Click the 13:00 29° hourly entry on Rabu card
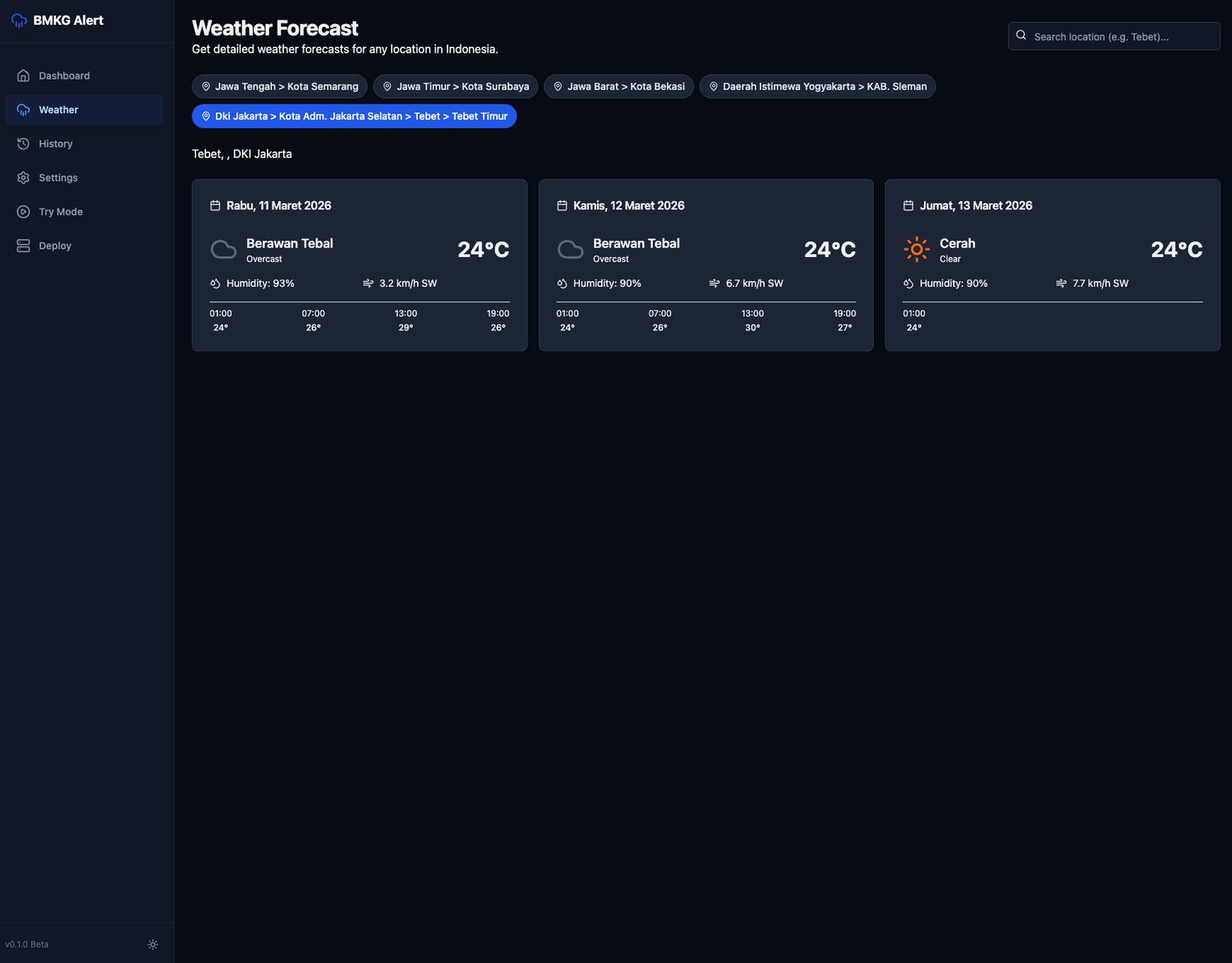The width and height of the screenshot is (1232, 963). [406, 320]
